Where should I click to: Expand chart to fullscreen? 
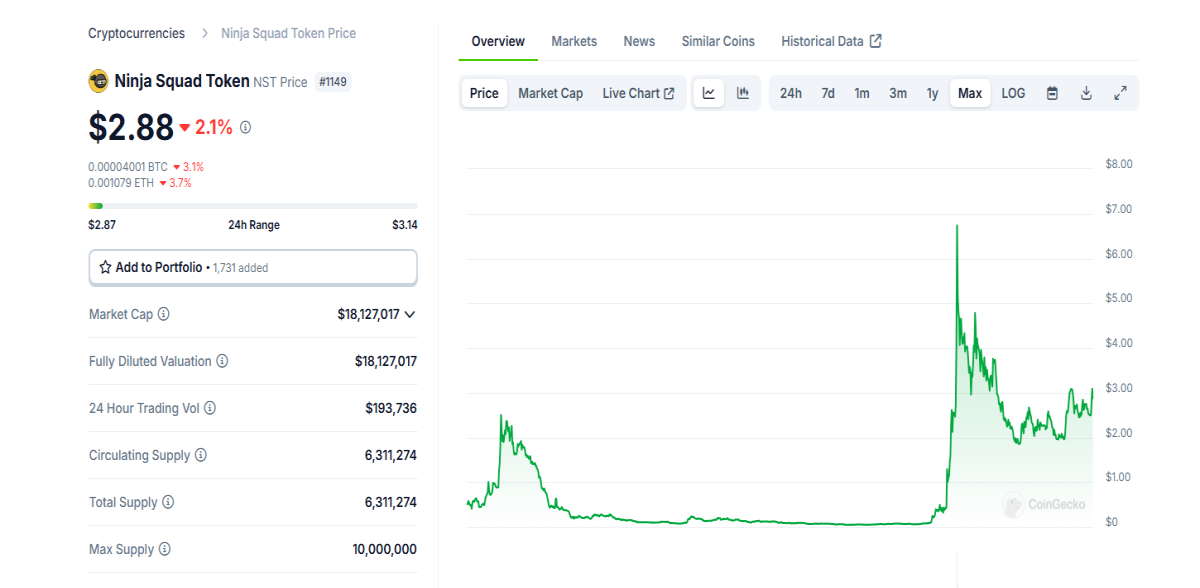[x=1120, y=93]
